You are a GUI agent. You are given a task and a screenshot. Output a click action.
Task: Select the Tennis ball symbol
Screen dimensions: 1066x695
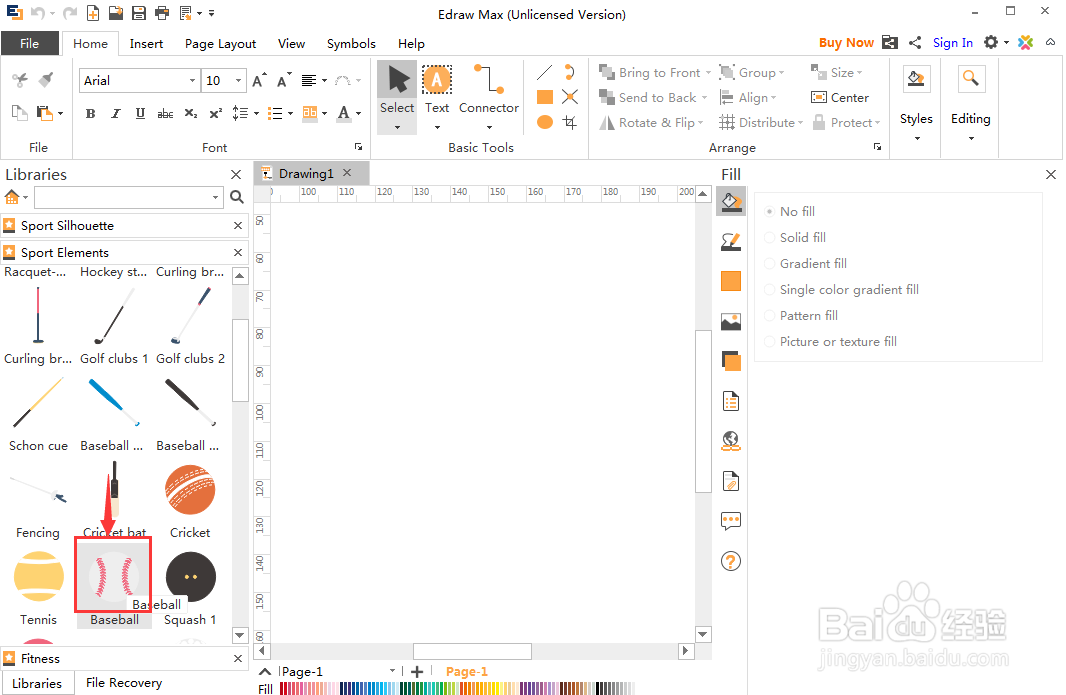[x=39, y=577]
